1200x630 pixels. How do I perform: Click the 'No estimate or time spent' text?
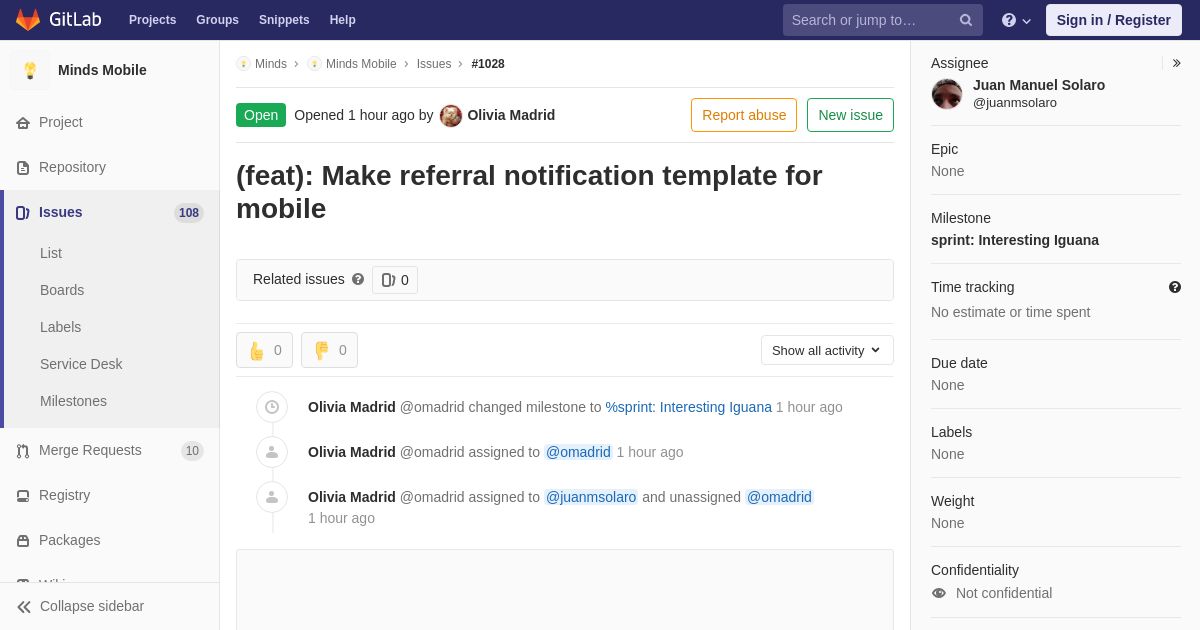coord(1011,312)
